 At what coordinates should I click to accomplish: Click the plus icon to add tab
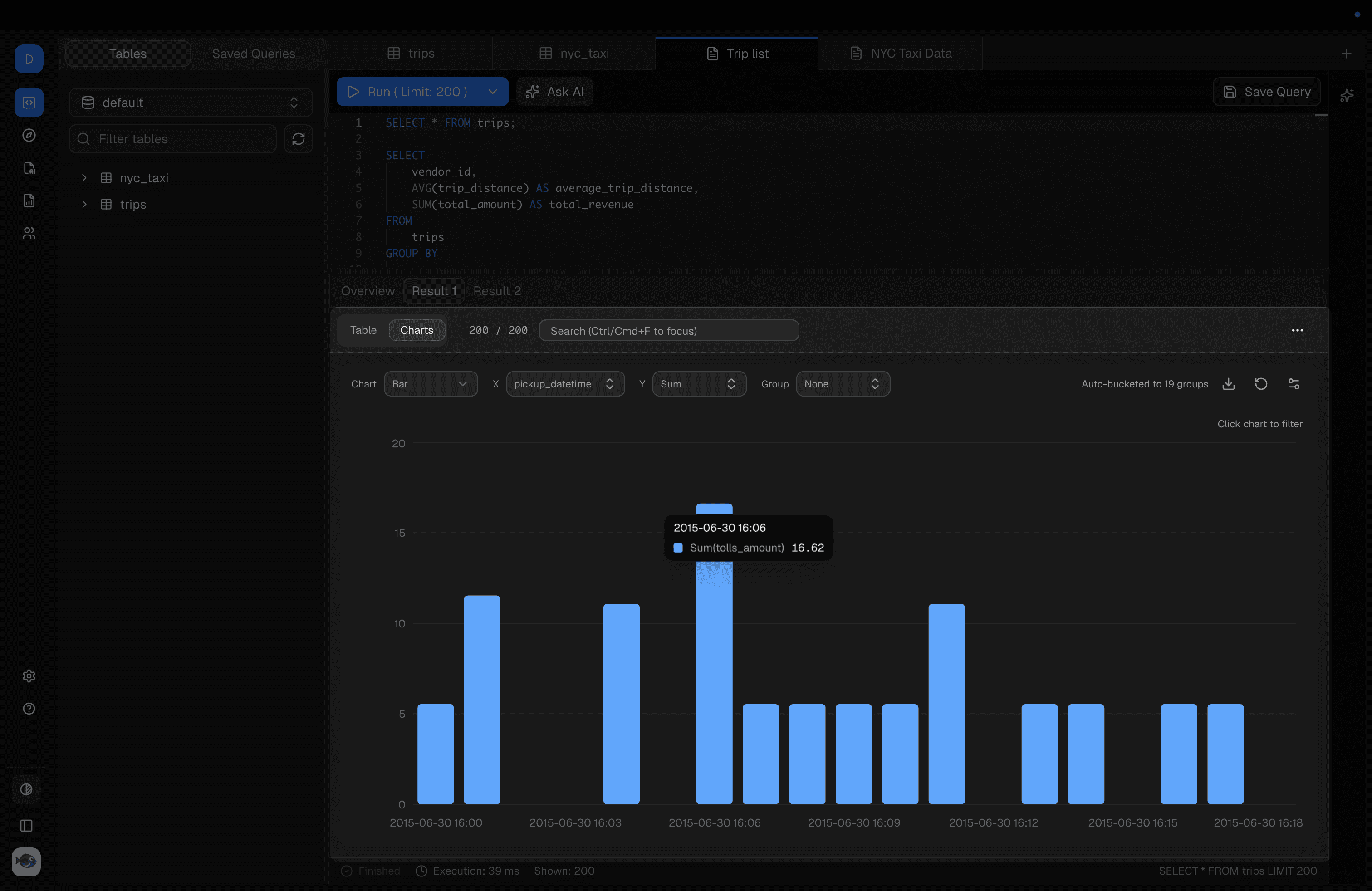point(1347,54)
